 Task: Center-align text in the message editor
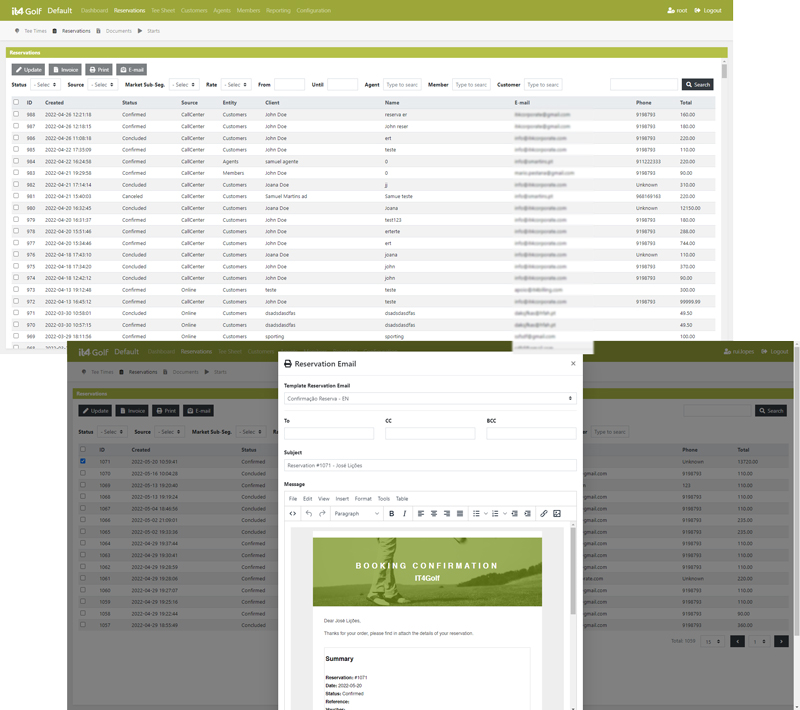[434, 513]
